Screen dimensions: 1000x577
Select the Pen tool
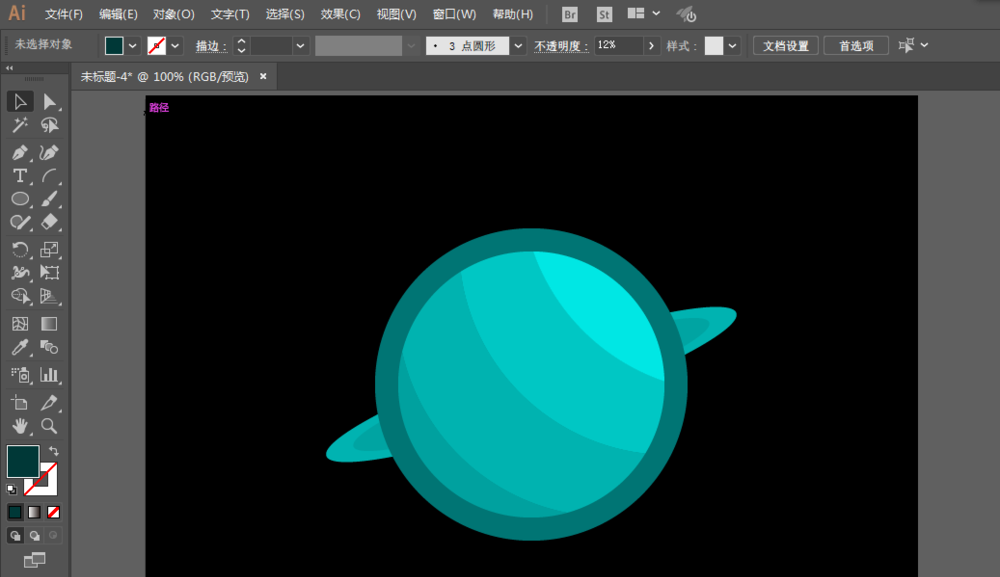tap(20, 151)
